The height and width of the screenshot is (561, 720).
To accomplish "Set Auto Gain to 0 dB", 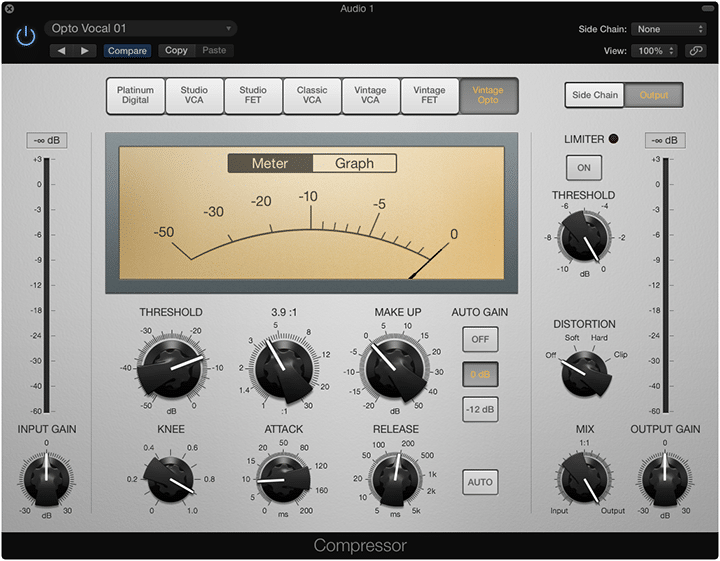I will 480,374.
